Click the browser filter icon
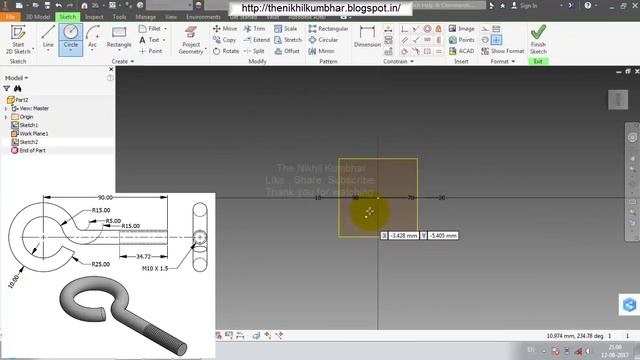Viewport: 640px width, 360px height. point(7,88)
